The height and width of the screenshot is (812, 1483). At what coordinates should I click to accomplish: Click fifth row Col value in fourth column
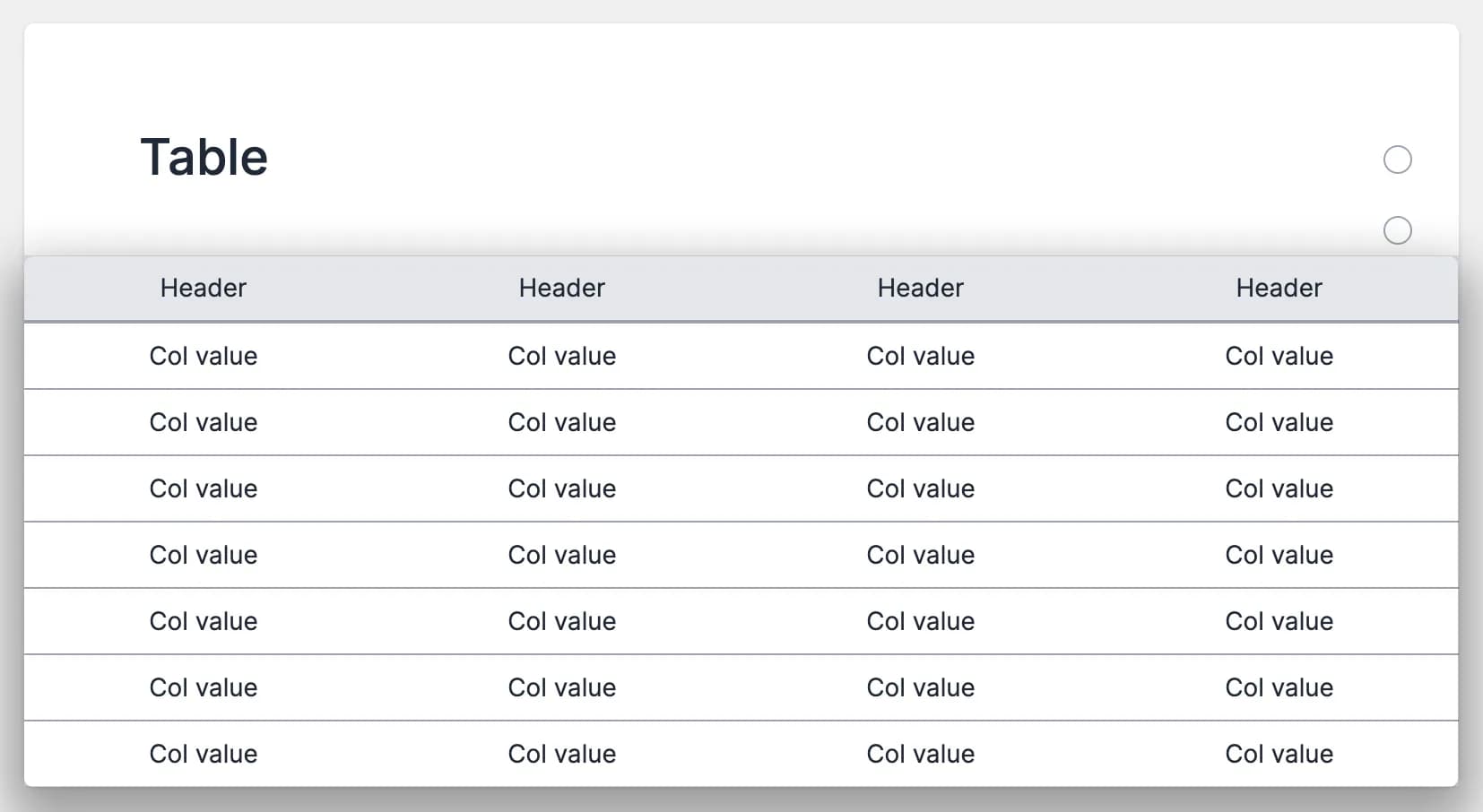[x=1279, y=621]
